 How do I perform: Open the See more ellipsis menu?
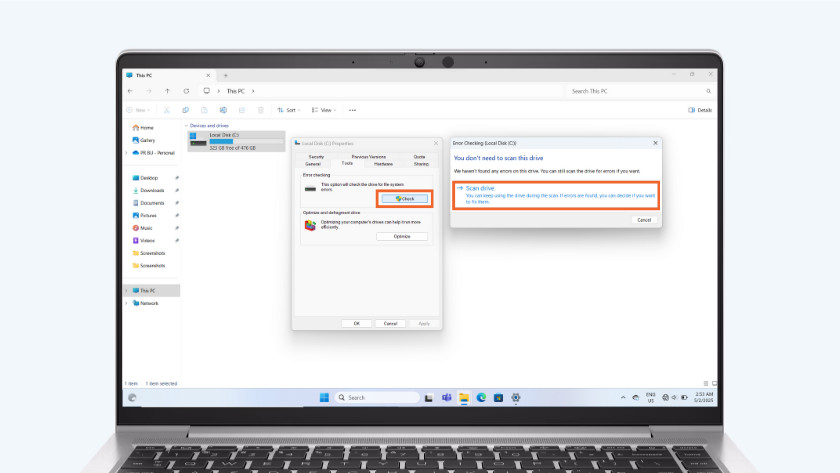click(x=352, y=110)
